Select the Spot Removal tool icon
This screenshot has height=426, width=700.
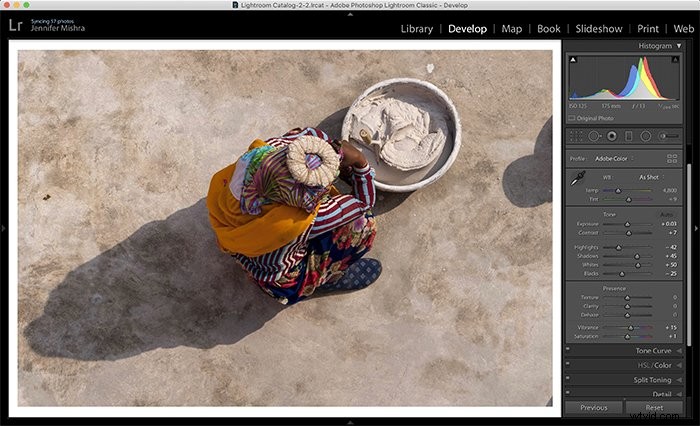594,136
